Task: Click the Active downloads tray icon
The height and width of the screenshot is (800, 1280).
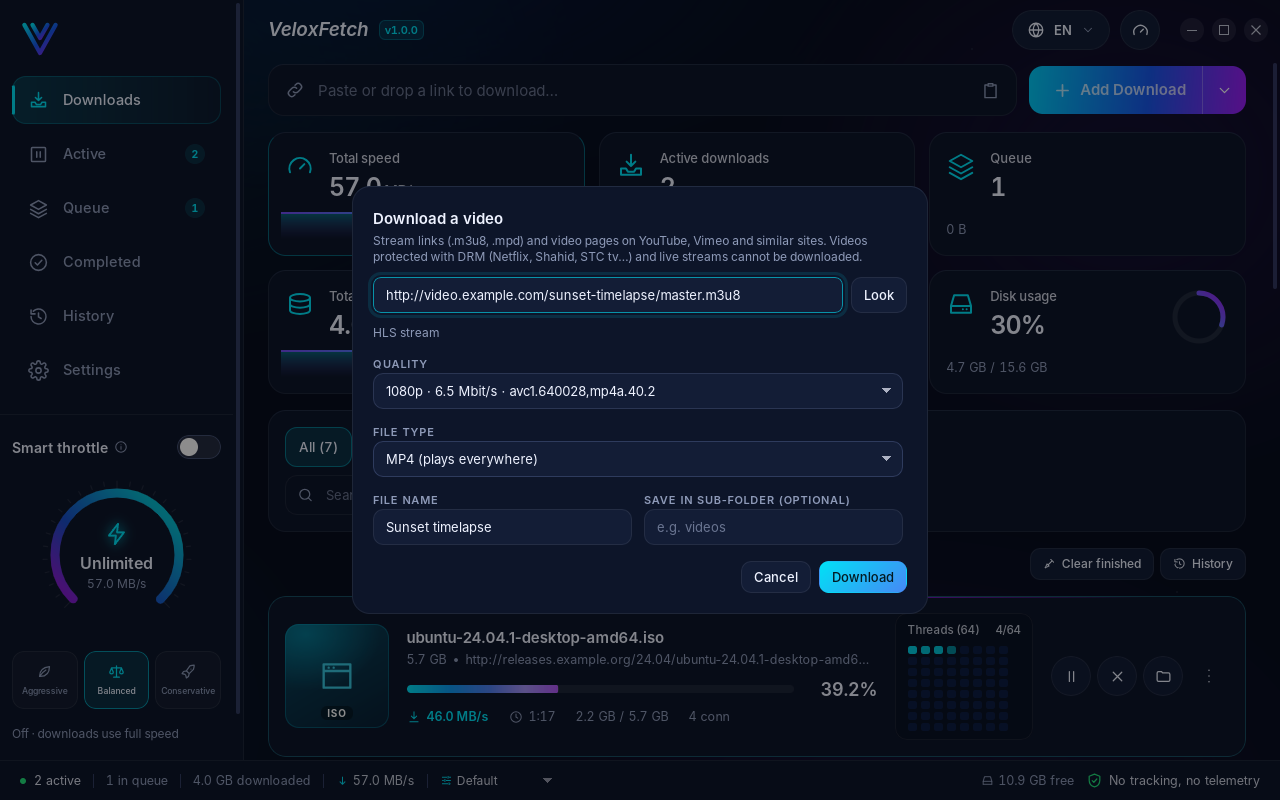Action: (631, 167)
